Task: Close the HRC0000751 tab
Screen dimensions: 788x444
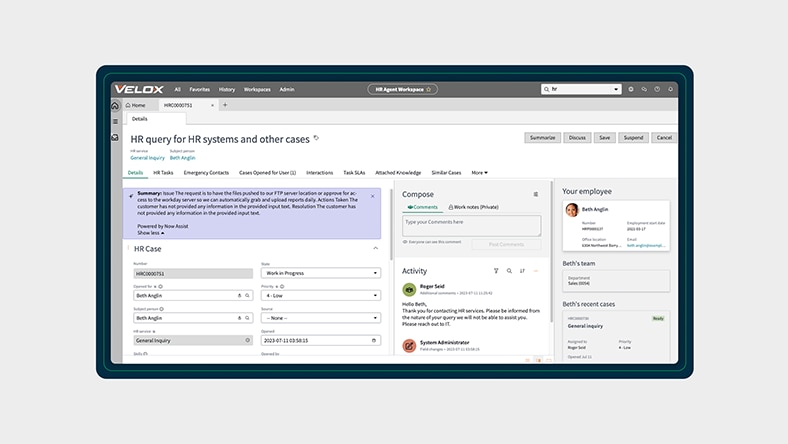Action: pyautogui.click(x=212, y=106)
